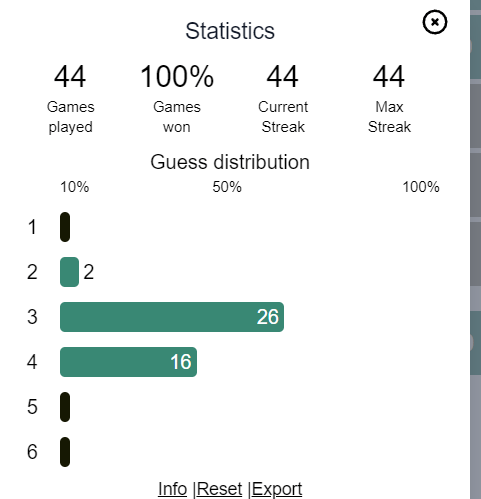Click the Max Streak value
This screenshot has height=499, width=481.
click(389, 77)
